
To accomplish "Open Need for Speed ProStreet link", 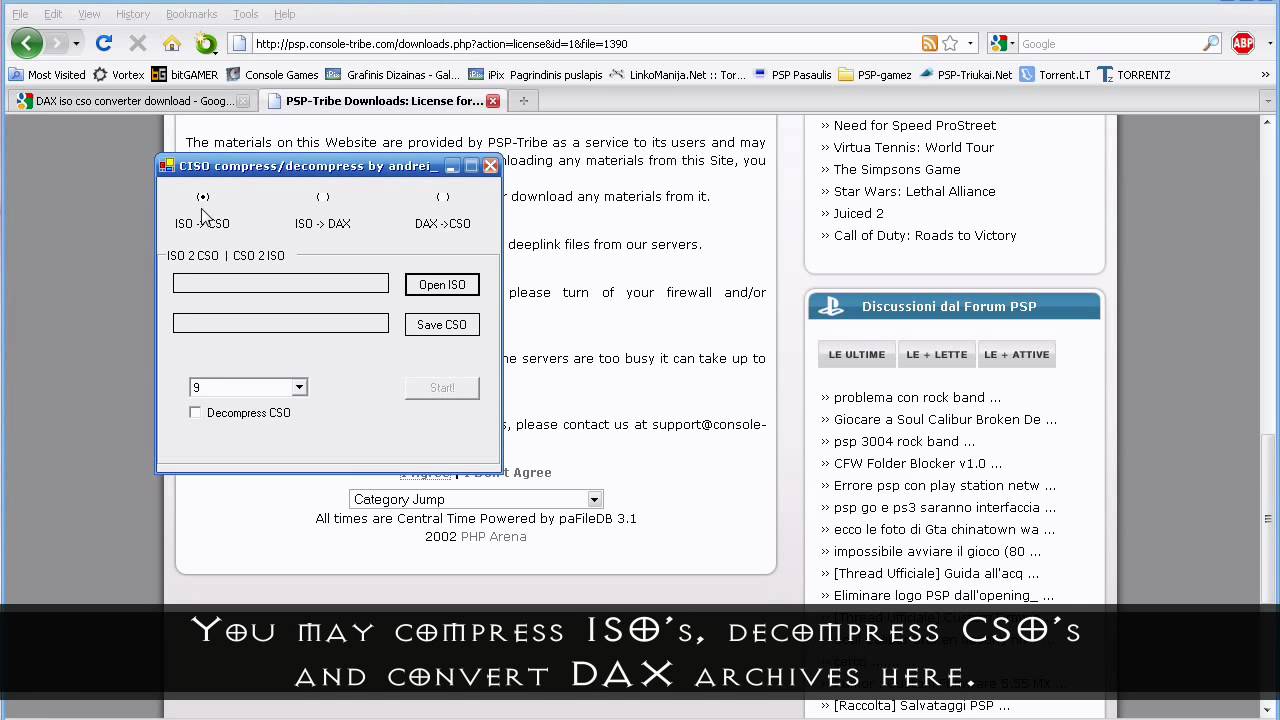I will tap(915, 125).
